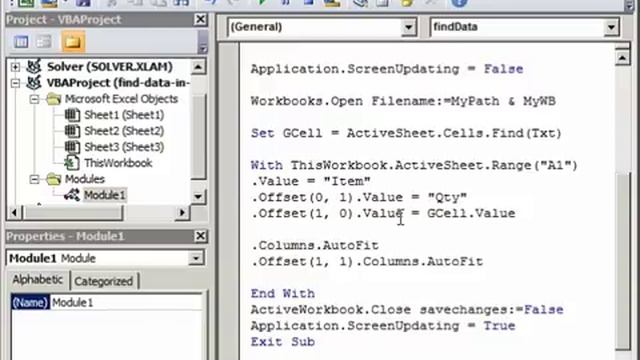
Task: Click project tree scroll down arrow
Action: [x=198, y=197]
